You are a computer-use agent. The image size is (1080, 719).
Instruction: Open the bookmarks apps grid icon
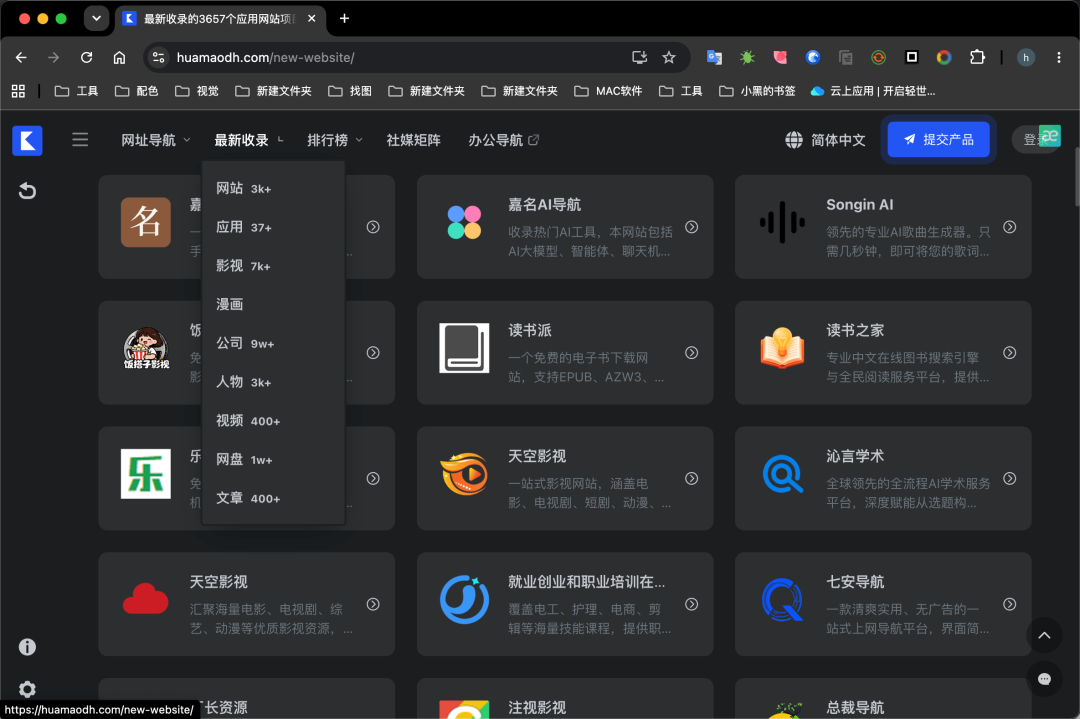click(19, 91)
